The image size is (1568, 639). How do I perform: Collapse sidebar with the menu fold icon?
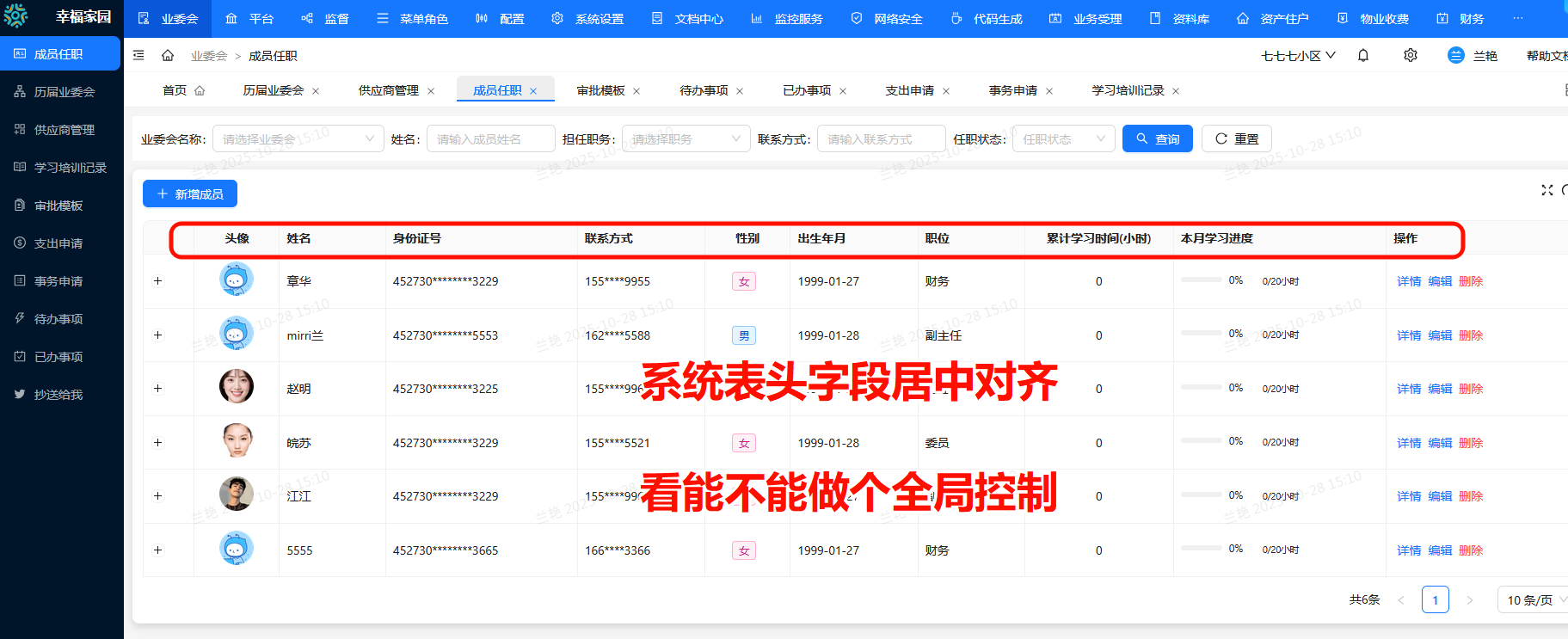click(138, 56)
